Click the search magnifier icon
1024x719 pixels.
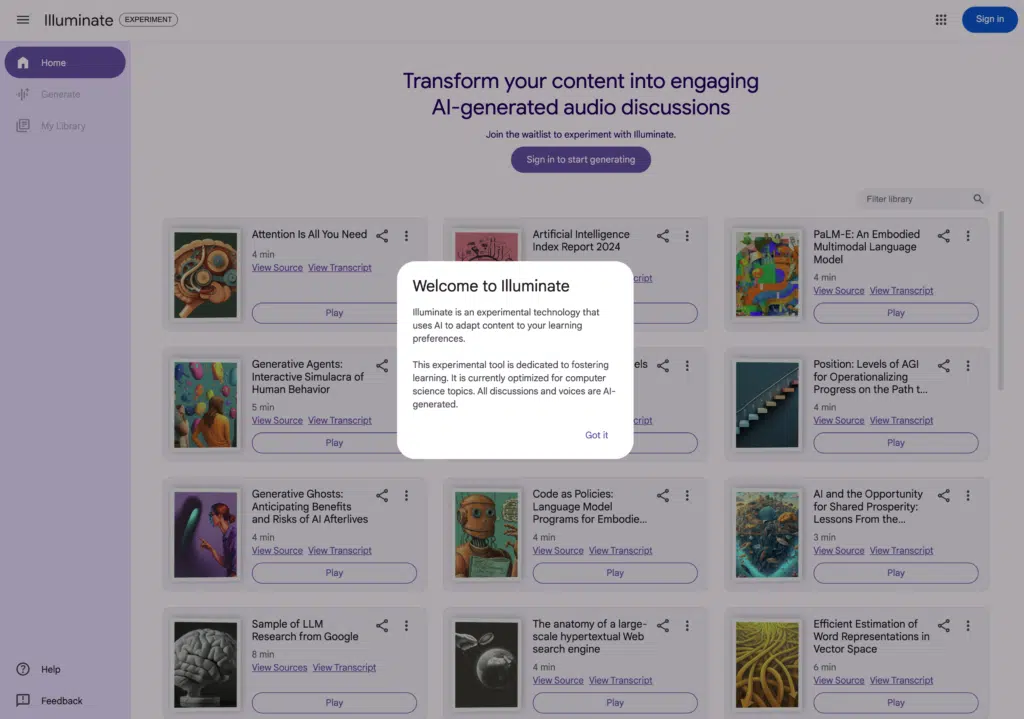pos(978,199)
